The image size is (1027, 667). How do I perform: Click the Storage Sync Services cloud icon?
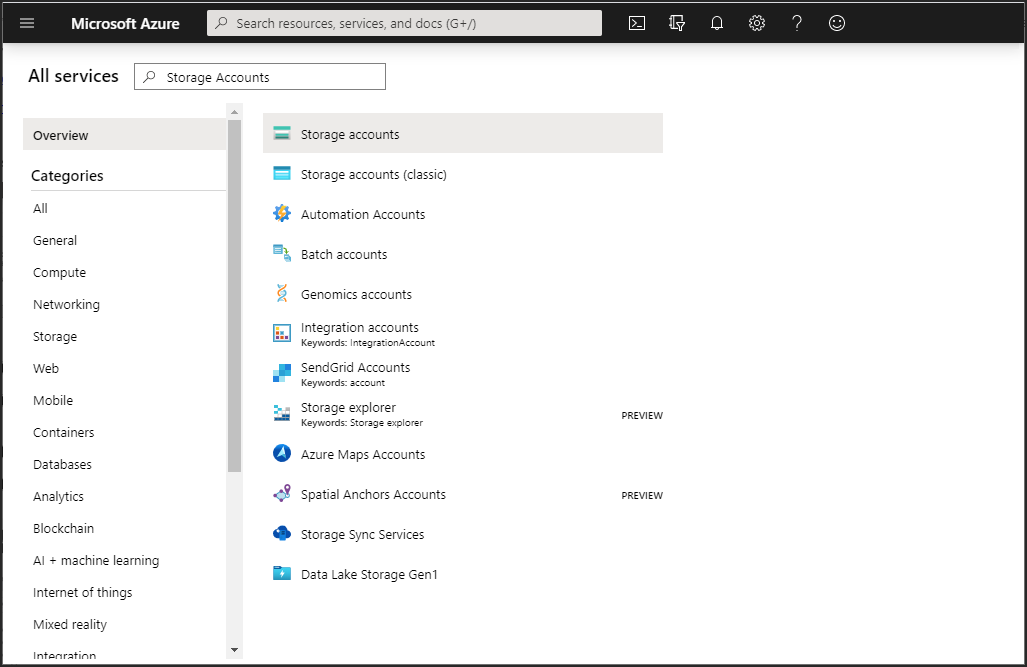(282, 533)
